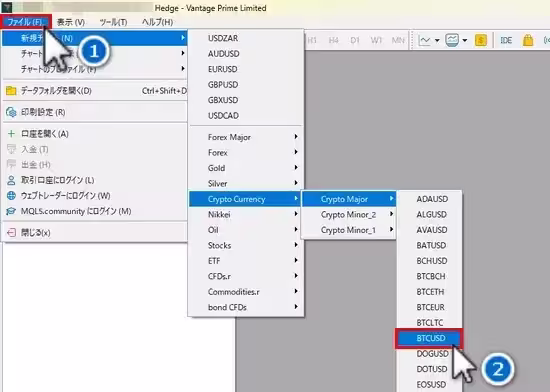Open the Crypto Minor_1 submenu
This screenshot has width=550, height=392.
(349, 230)
